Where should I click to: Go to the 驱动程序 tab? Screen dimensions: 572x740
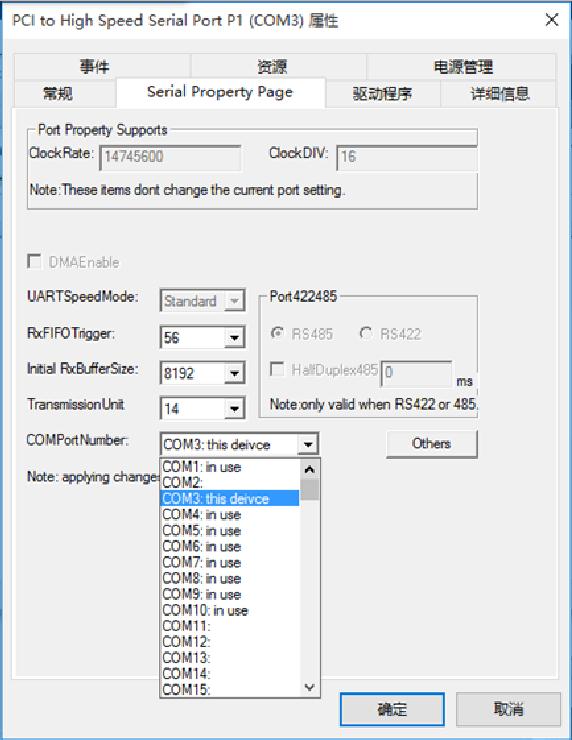tap(382, 93)
